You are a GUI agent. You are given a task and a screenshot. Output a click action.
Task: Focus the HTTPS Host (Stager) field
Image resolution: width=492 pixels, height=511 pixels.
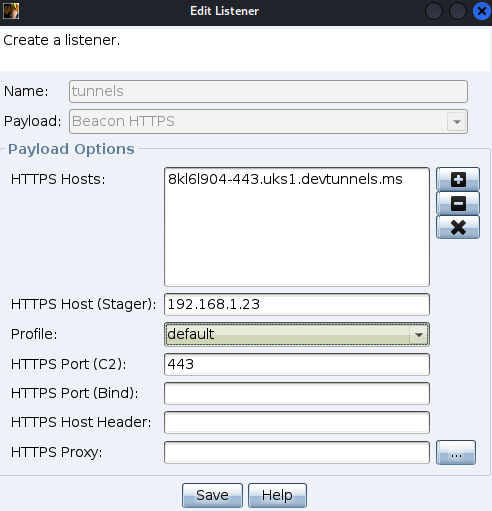pyautogui.click(x=297, y=304)
